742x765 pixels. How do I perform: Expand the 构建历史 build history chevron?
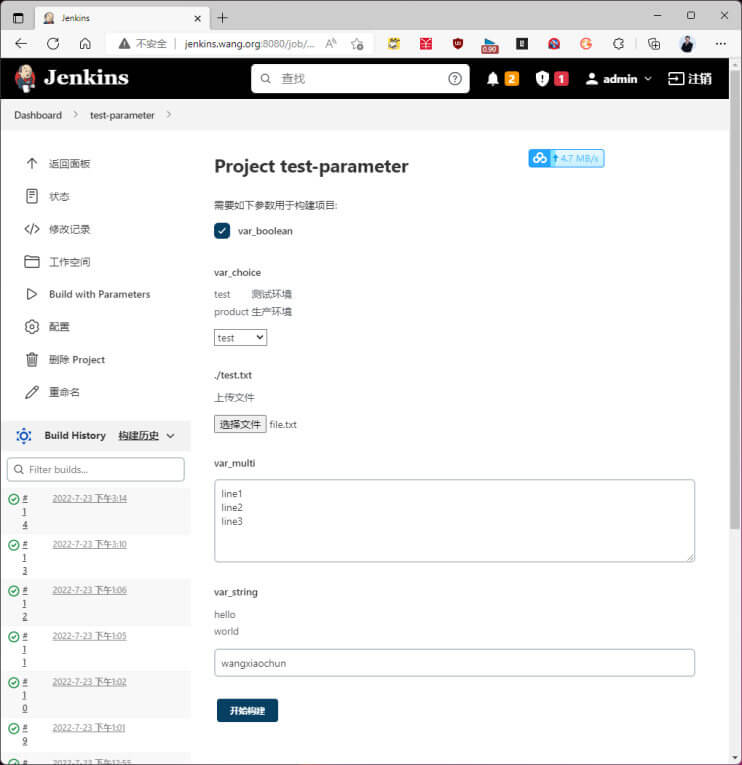tap(170, 436)
